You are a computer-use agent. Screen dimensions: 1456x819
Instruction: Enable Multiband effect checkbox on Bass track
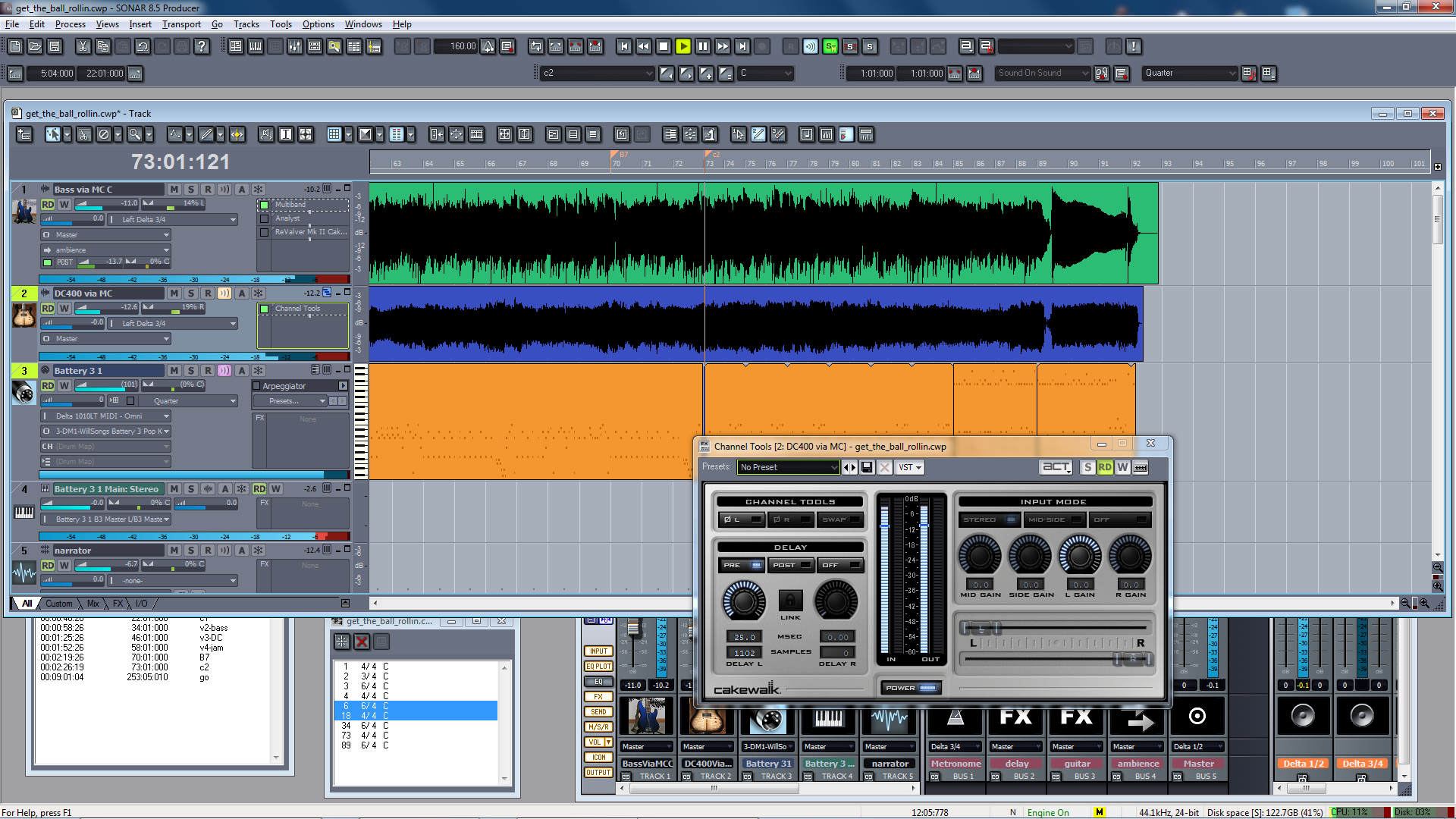[x=265, y=205]
